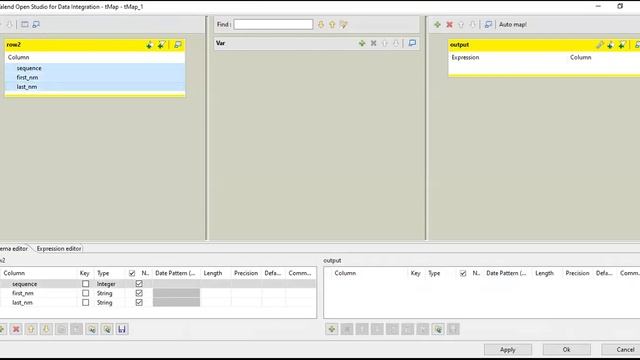
Task: Minimize the row2 input table
Action: click(178, 45)
